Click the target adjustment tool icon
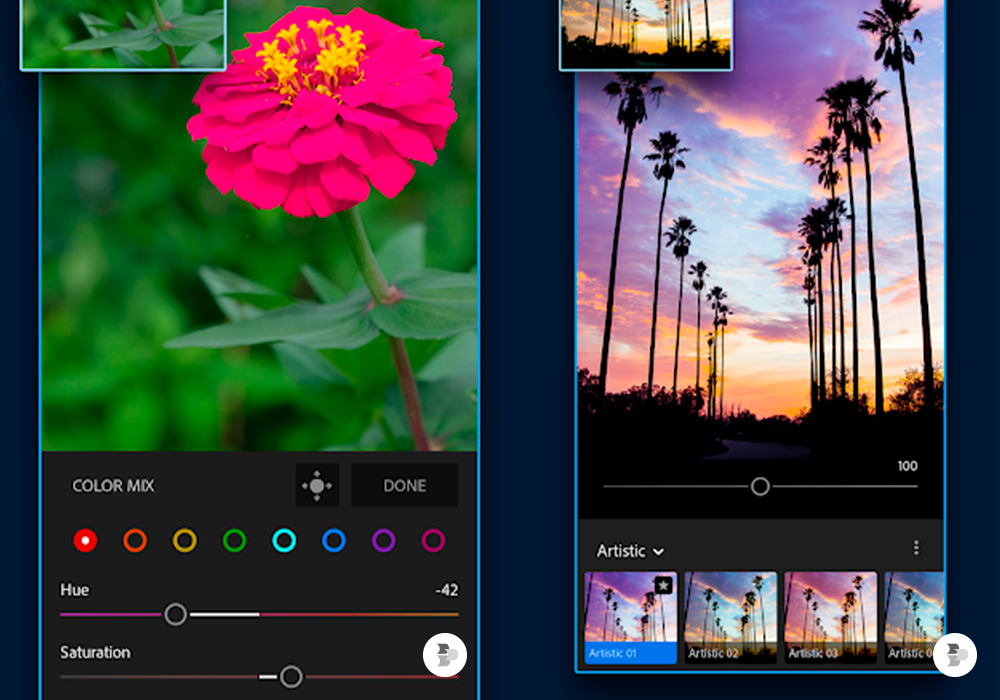 tap(317, 485)
